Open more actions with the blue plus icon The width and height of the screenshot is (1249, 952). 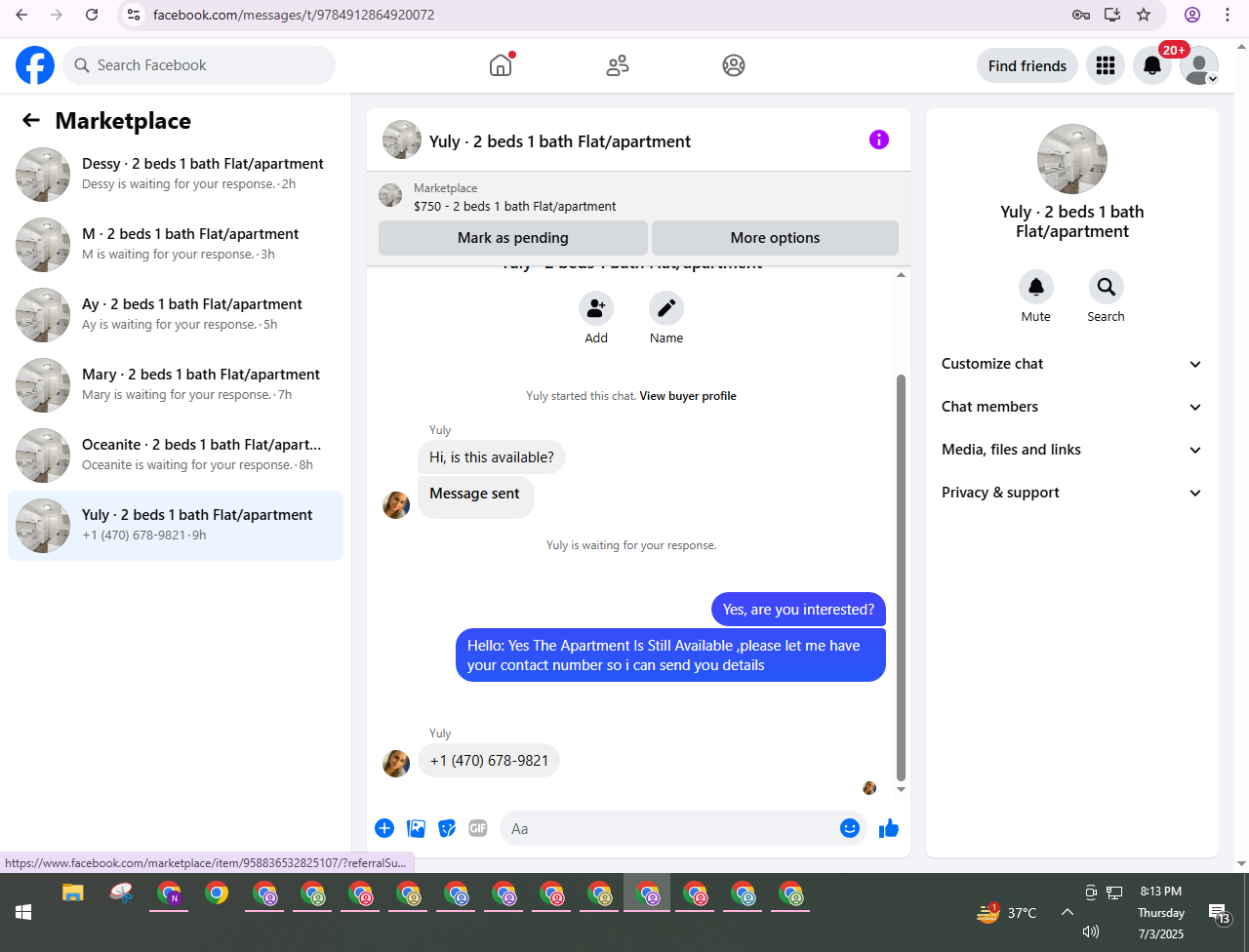click(x=384, y=828)
